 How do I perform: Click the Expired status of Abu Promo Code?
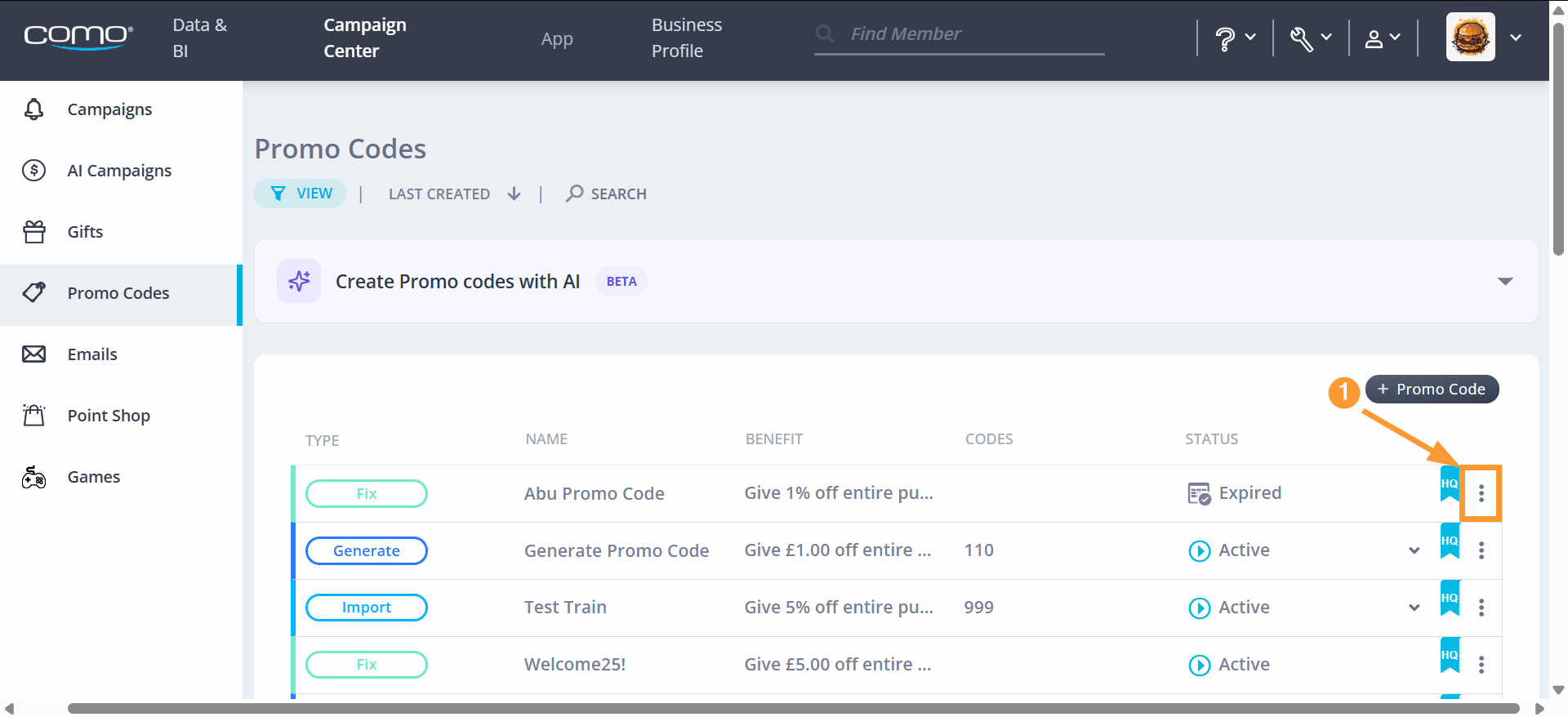click(x=1234, y=493)
